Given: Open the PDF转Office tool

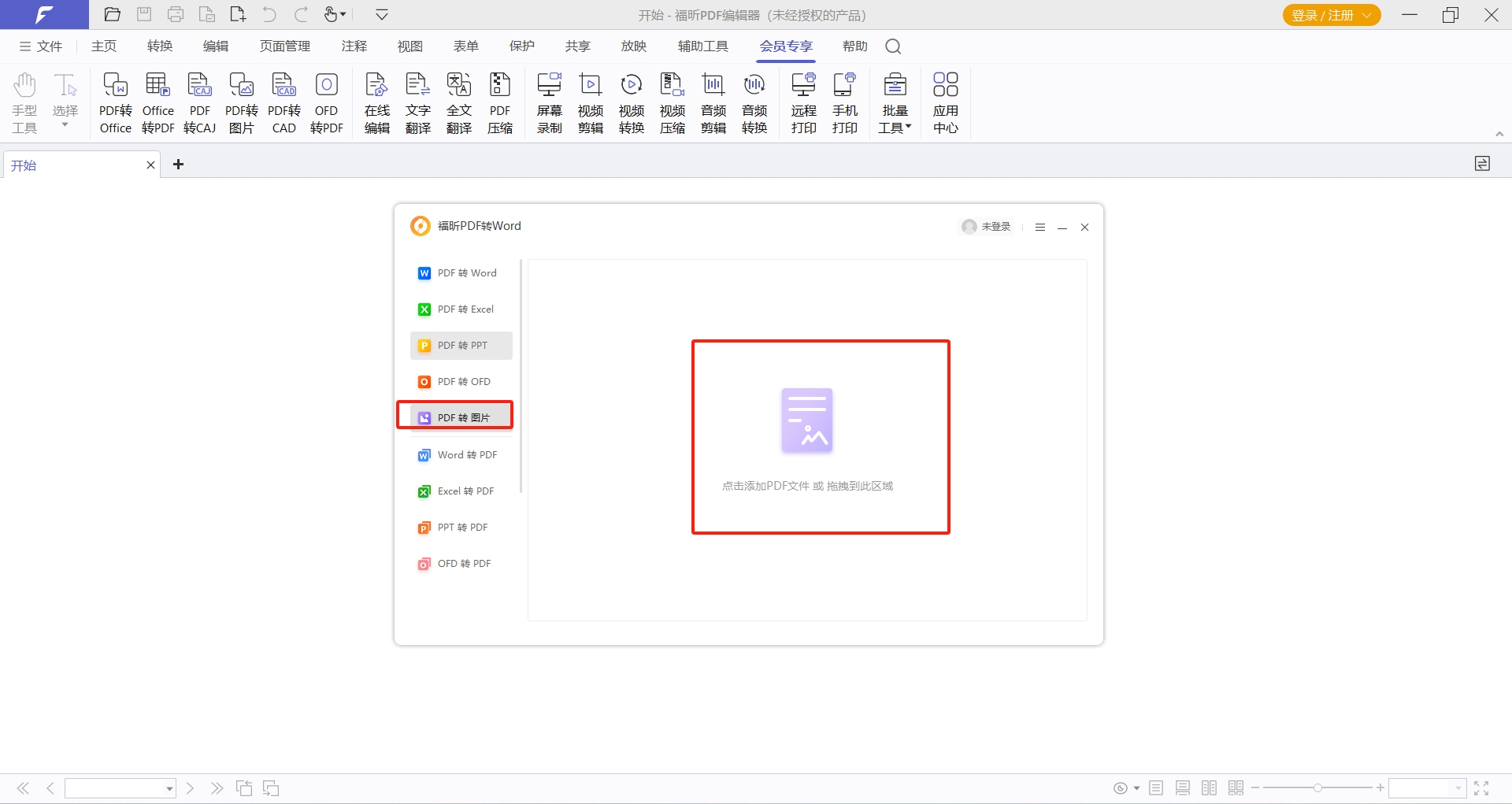Looking at the screenshot, I should point(116,102).
